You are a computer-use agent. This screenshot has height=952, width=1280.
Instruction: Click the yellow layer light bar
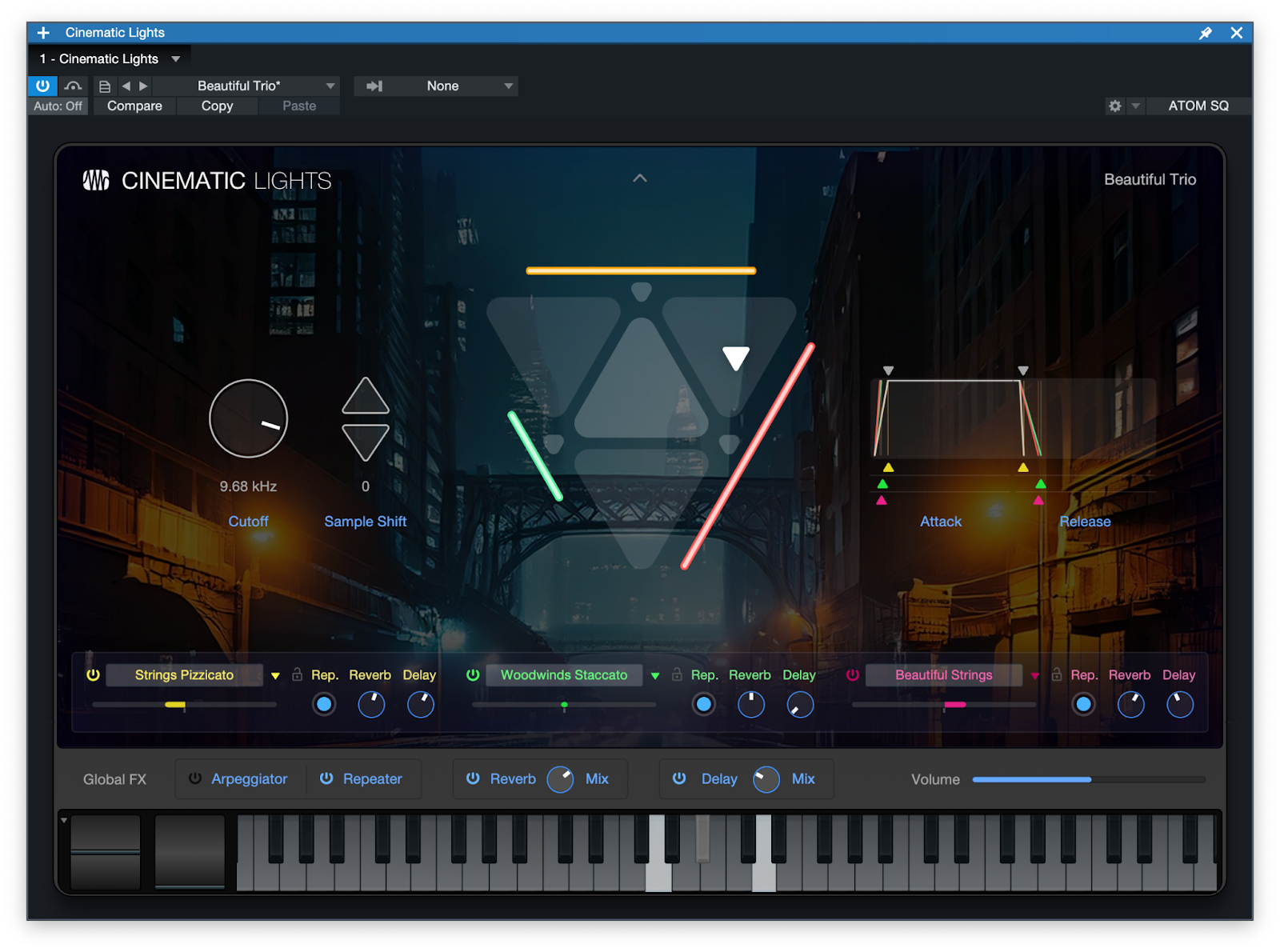coord(641,270)
